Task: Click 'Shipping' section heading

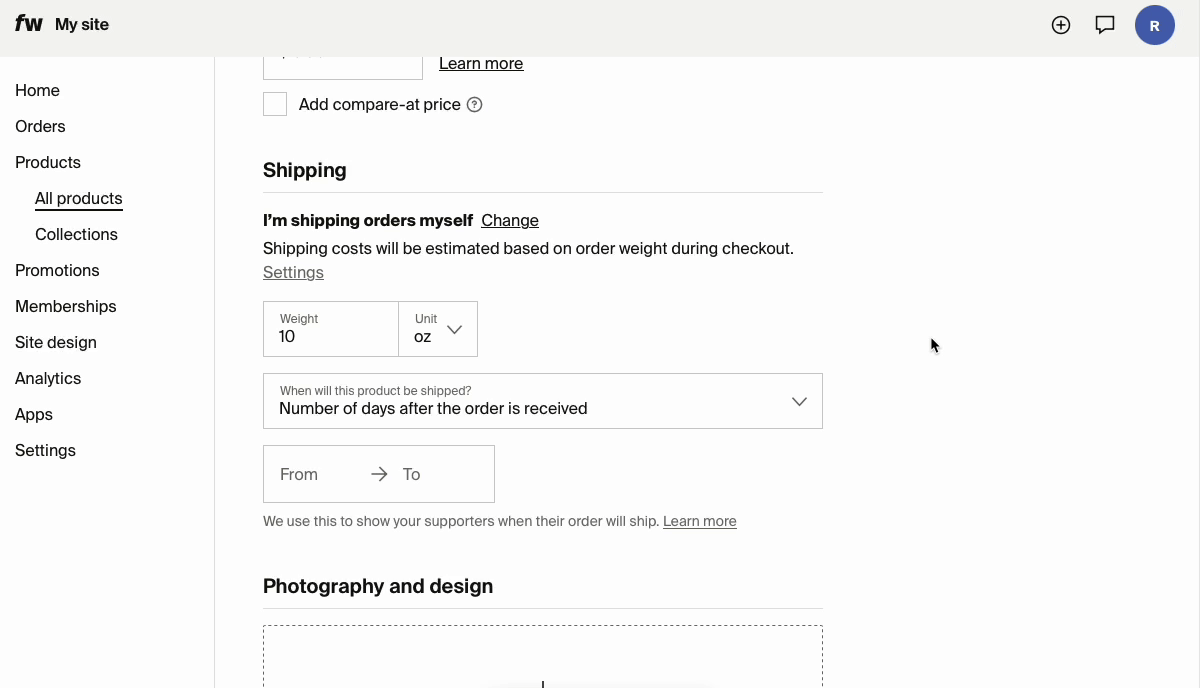Action: pos(305,170)
